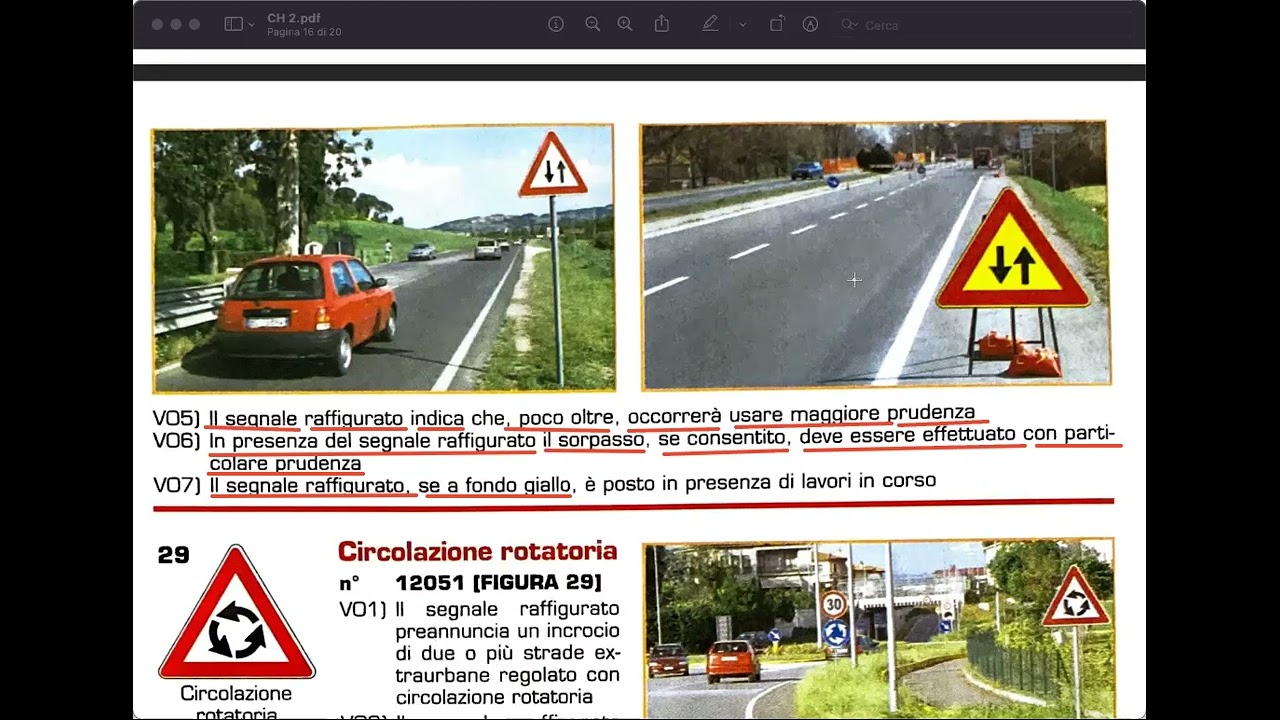Zoom in on the PDF page
The width and height of the screenshot is (1280, 720).
625,24
